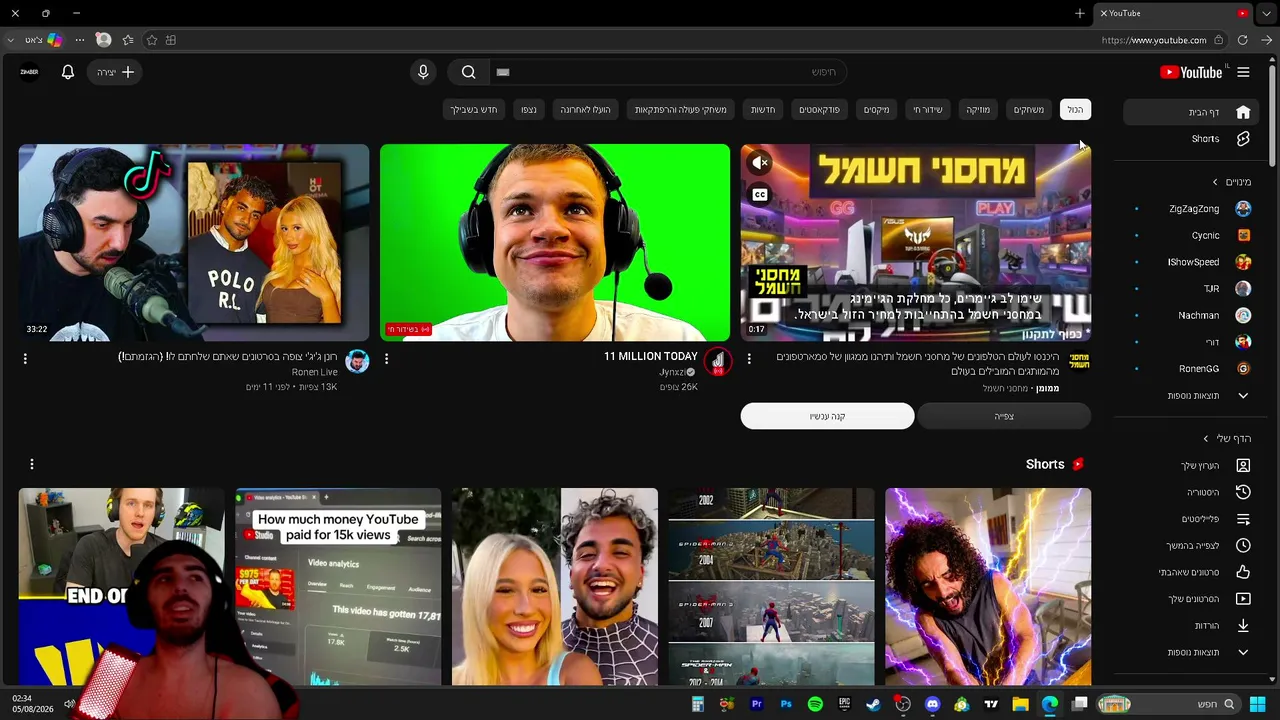Open the RonenGG channel
Viewport: 1280px width, 720px height.
pyautogui.click(x=1192, y=369)
